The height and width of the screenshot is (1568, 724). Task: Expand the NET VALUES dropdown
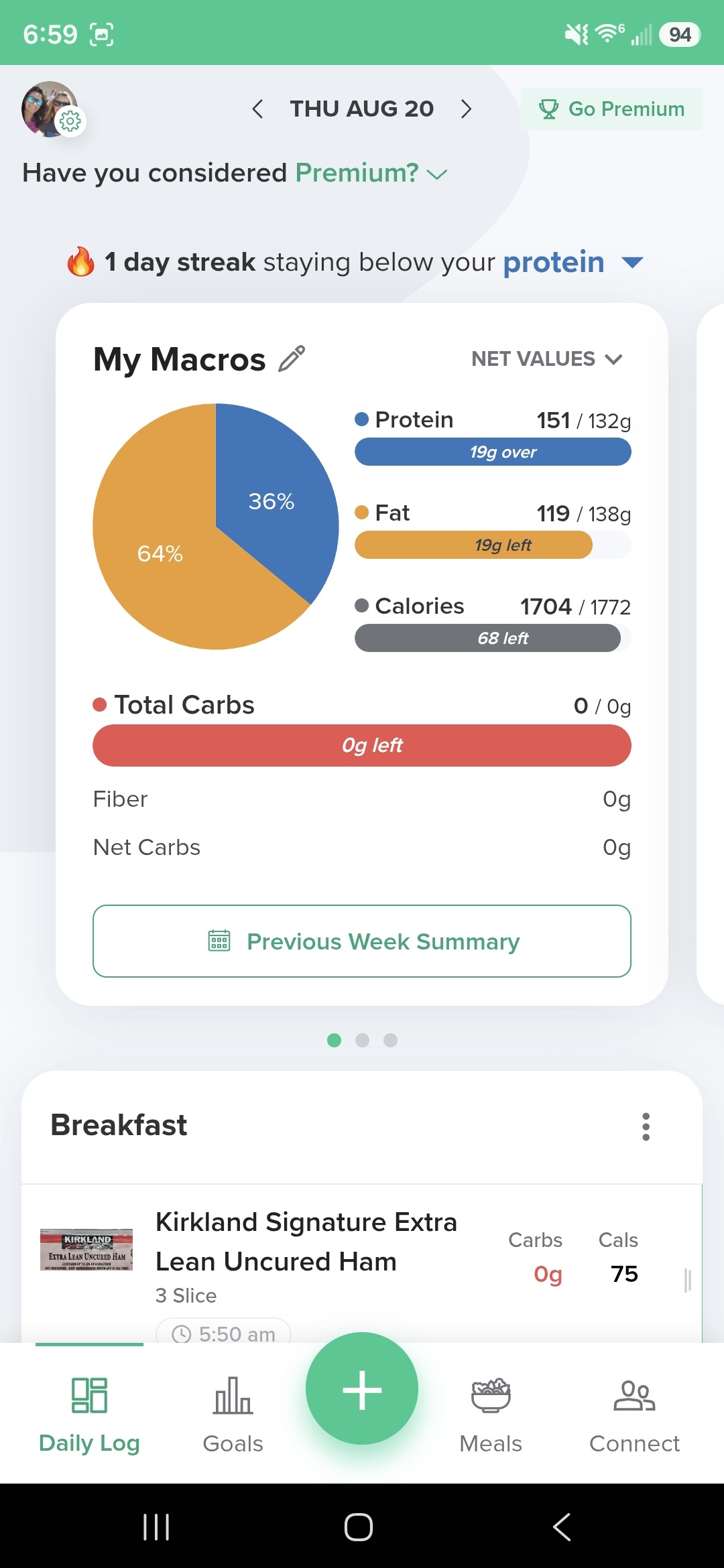(547, 359)
